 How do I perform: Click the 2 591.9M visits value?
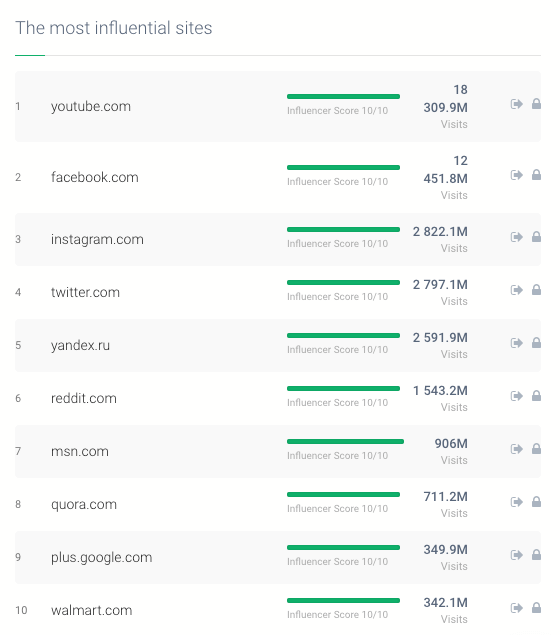point(440,338)
